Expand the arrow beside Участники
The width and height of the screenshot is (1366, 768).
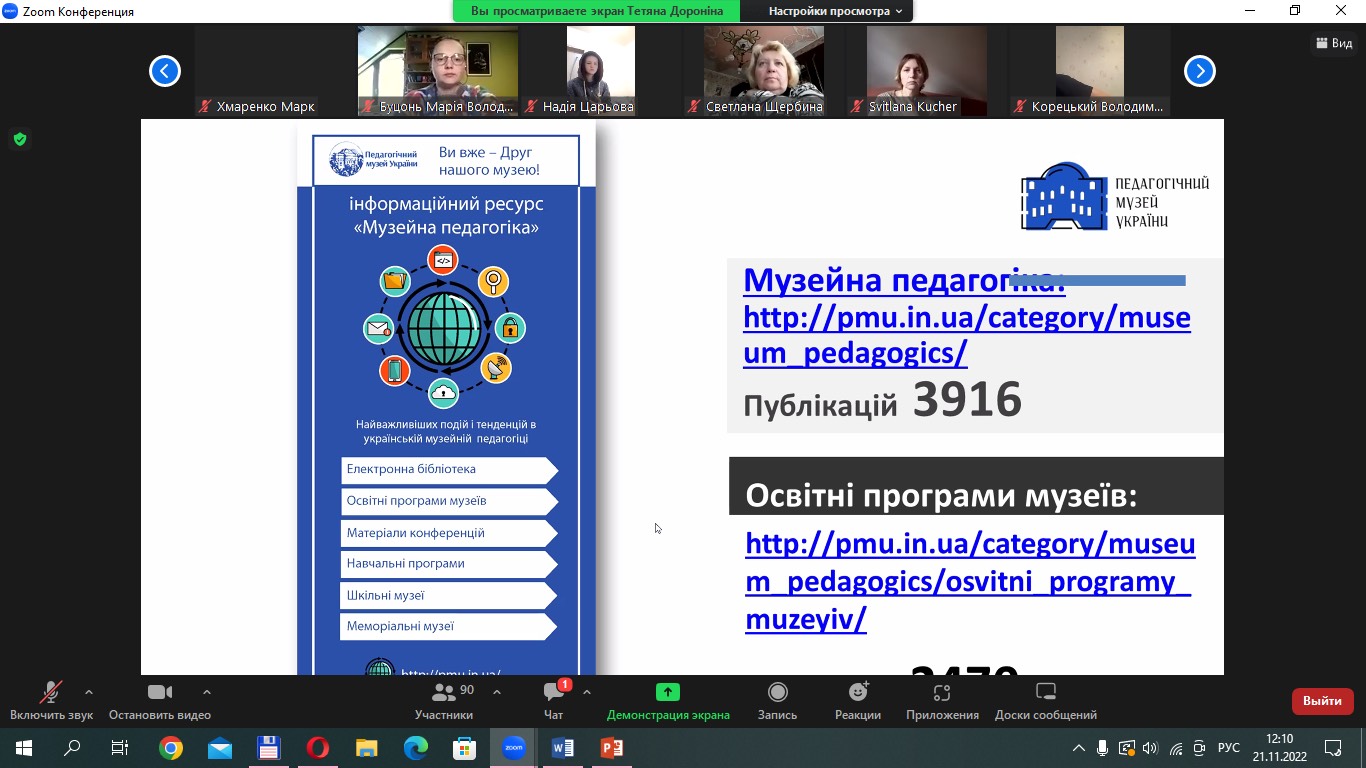click(x=497, y=692)
